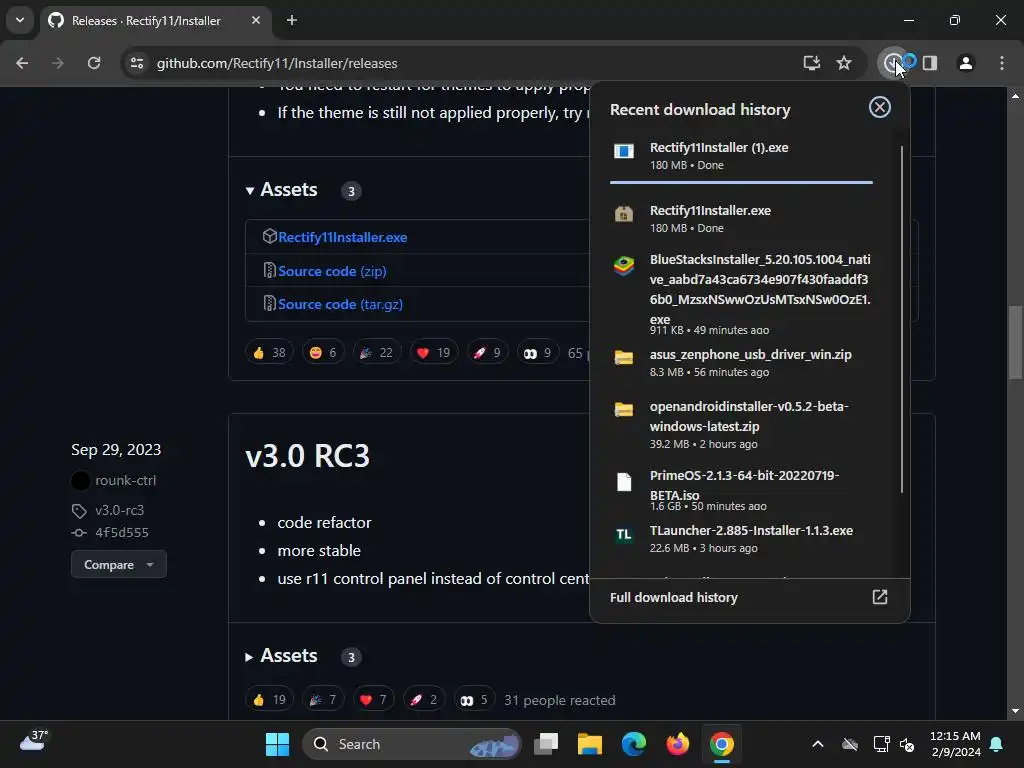Click eyes reaction with 5 in RC3
Image resolution: width=1024 pixels, height=768 pixels.
pyautogui.click(x=475, y=699)
